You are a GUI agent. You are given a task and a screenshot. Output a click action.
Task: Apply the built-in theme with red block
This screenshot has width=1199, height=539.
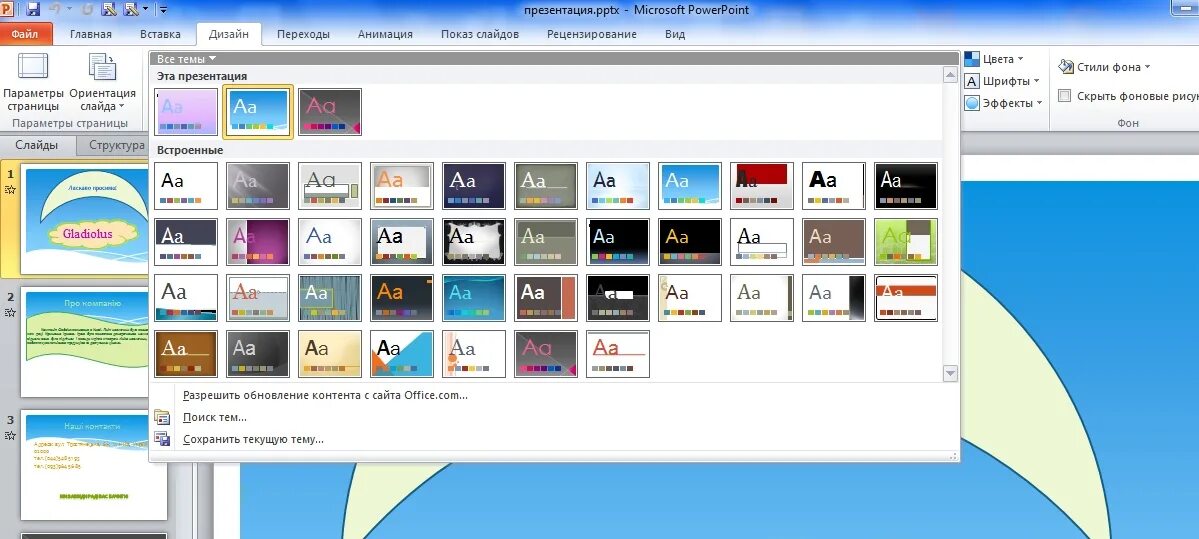762,185
